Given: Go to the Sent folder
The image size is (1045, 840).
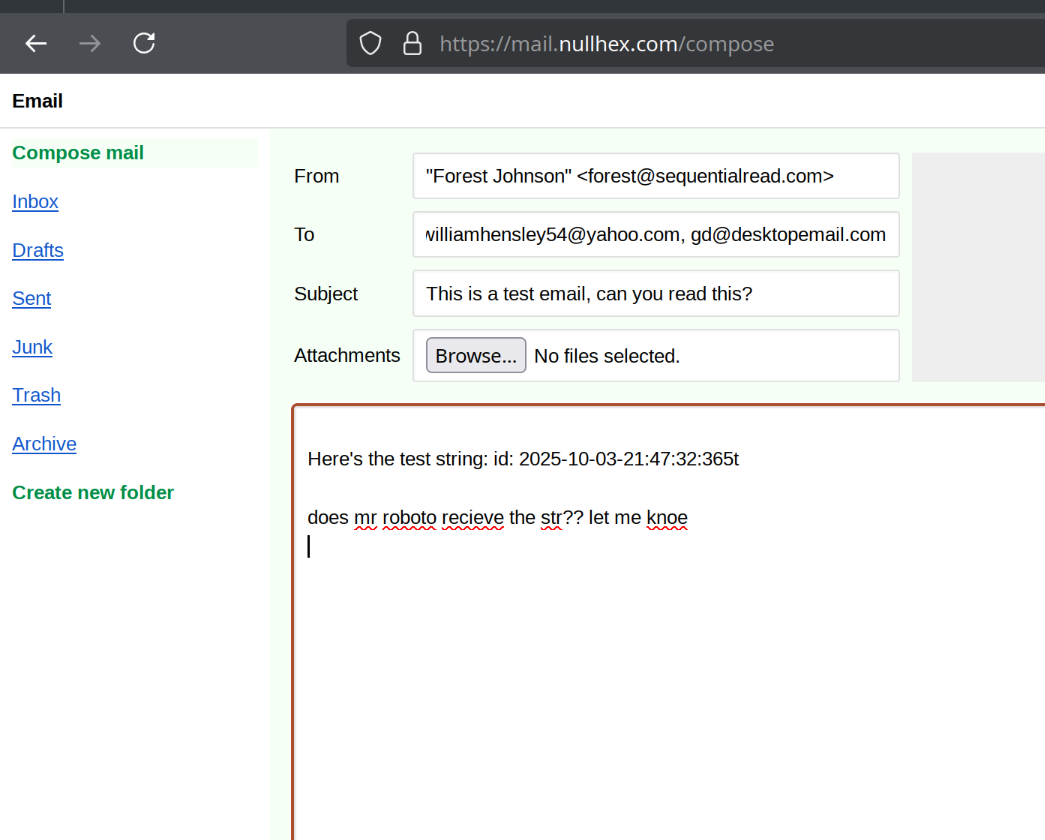Looking at the screenshot, I should click(31, 299).
